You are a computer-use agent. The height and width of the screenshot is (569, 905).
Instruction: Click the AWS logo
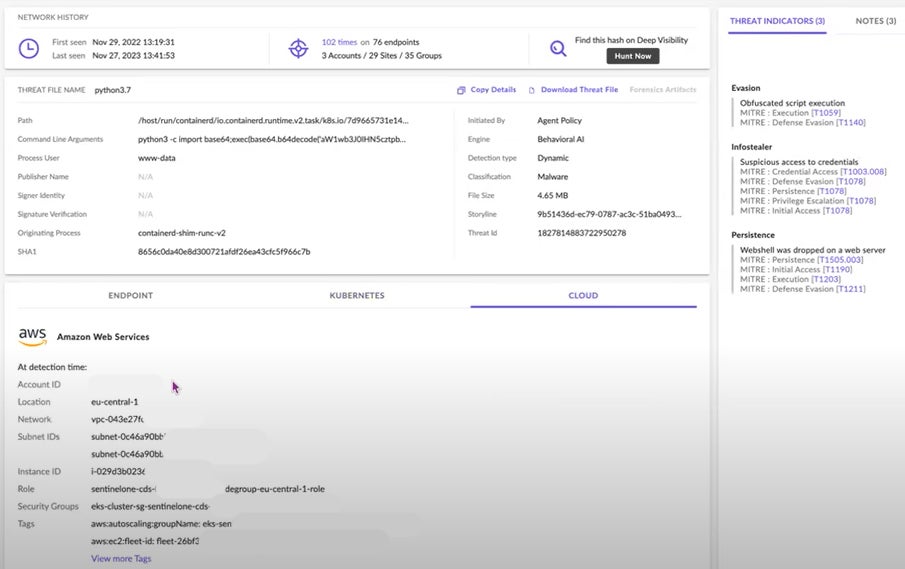32,336
